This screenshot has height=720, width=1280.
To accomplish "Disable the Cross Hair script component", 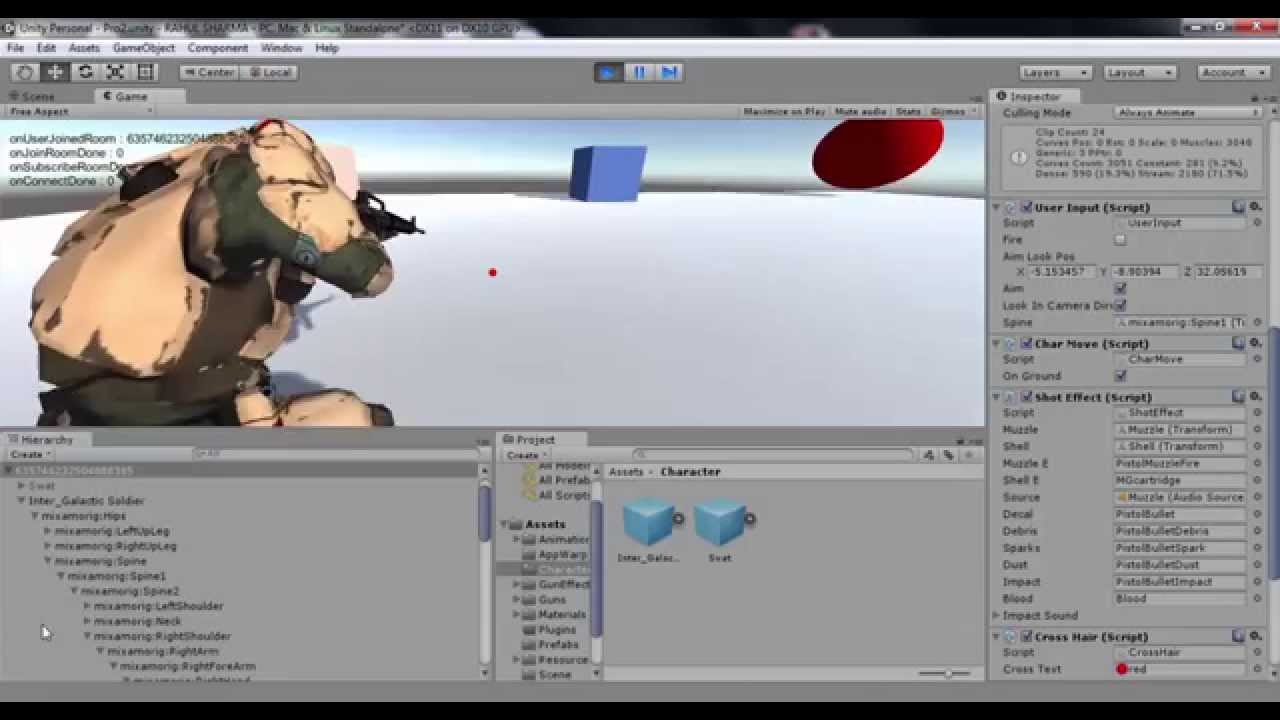I will point(1026,636).
